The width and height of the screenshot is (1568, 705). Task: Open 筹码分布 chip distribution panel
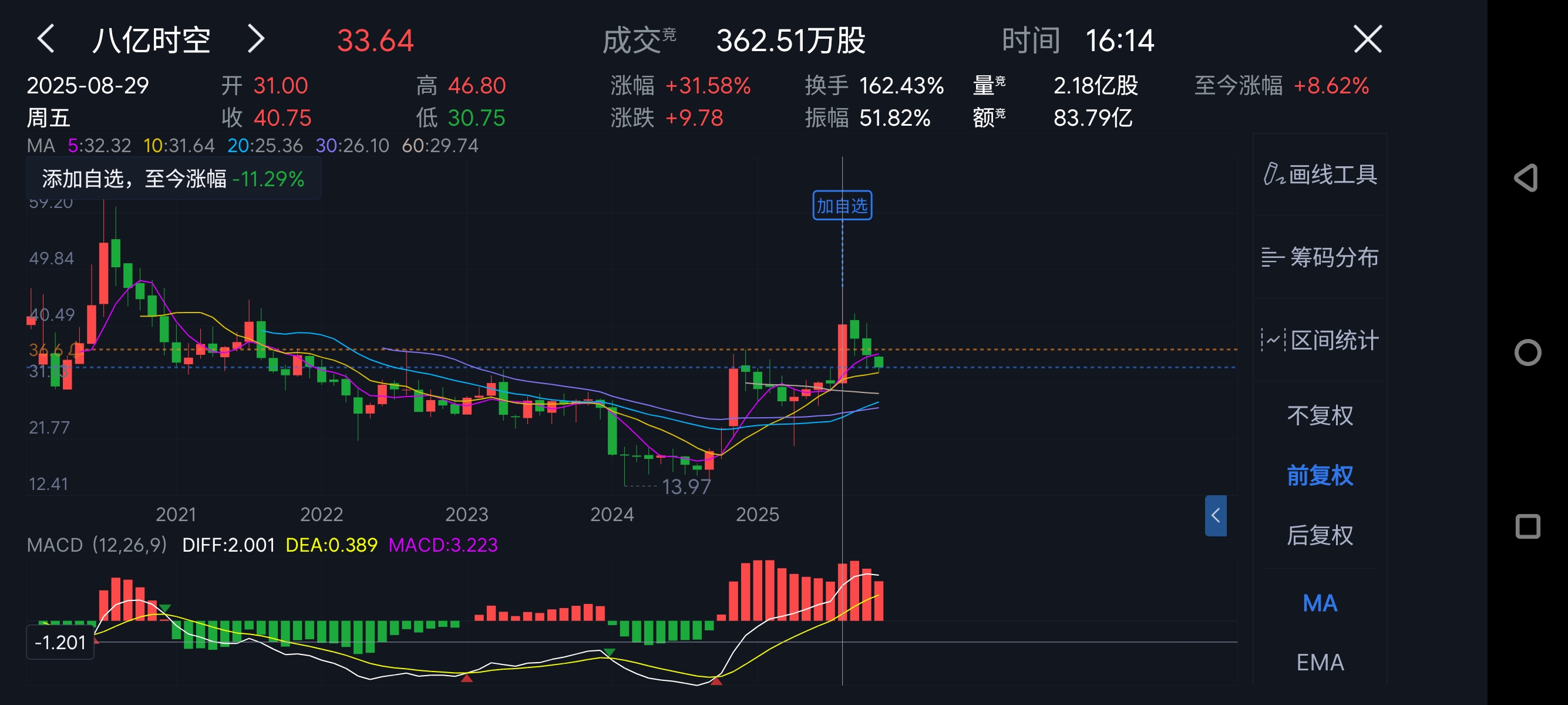(x=1320, y=257)
